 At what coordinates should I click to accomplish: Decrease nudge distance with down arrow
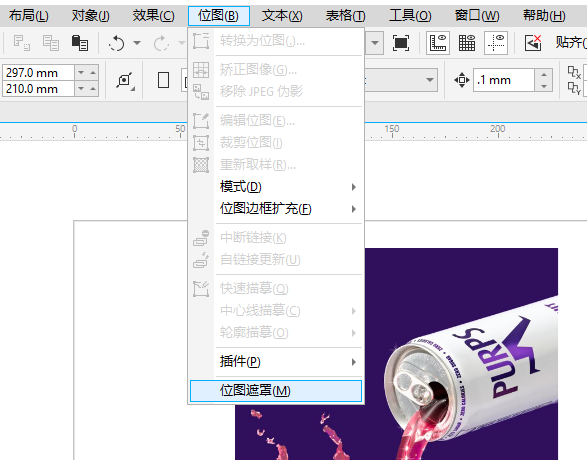click(544, 86)
